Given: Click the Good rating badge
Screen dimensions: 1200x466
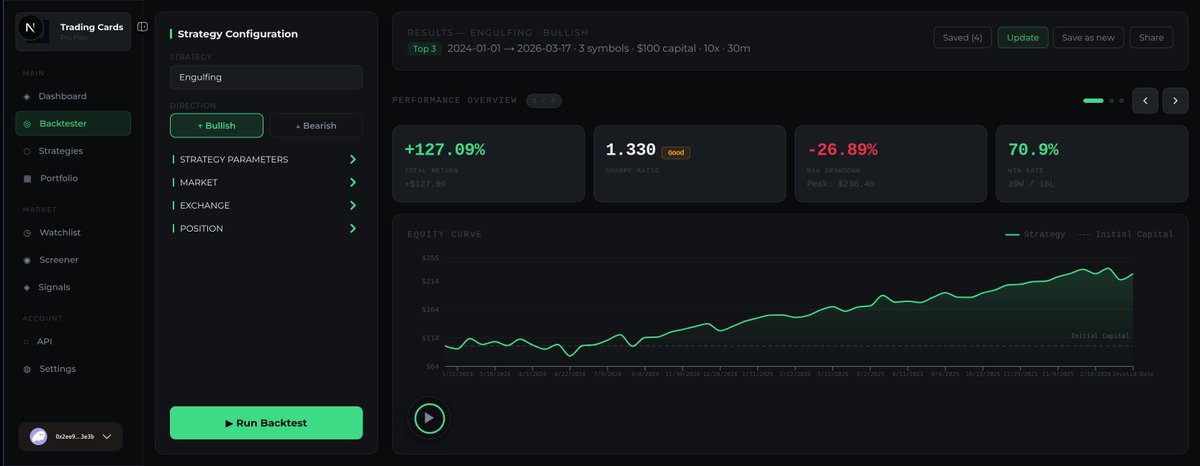Looking at the screenshot, I should [676, 153].
